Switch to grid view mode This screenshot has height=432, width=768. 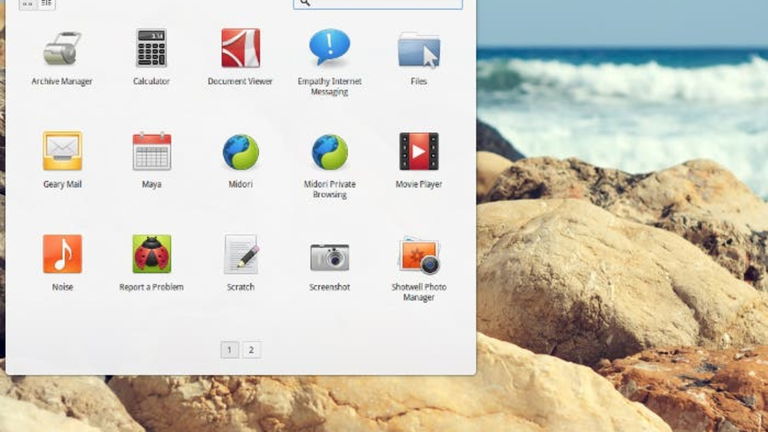click(27, 4)
